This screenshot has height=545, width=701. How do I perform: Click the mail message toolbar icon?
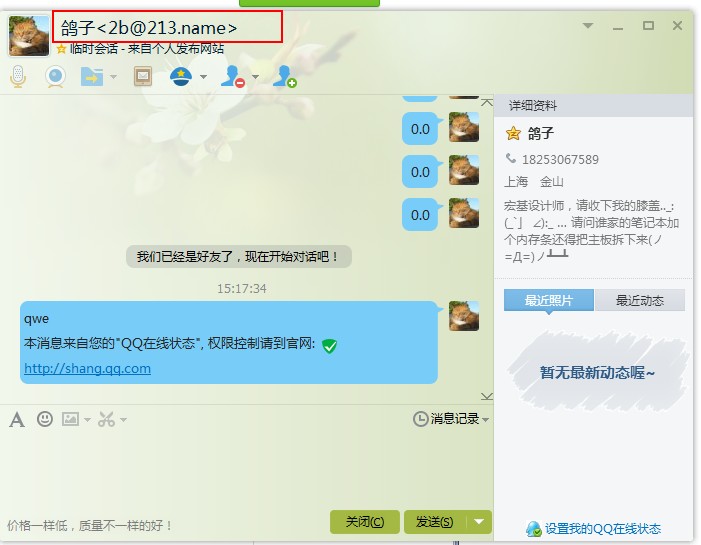pyautogui.click(x=143, y=76)
